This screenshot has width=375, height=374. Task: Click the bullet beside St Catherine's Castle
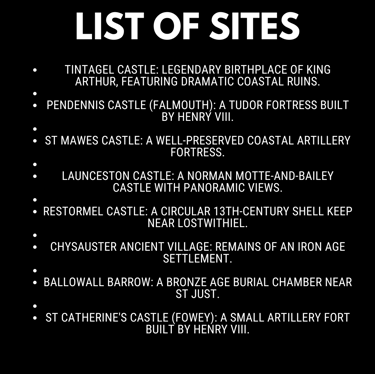[x=35, y=317]
